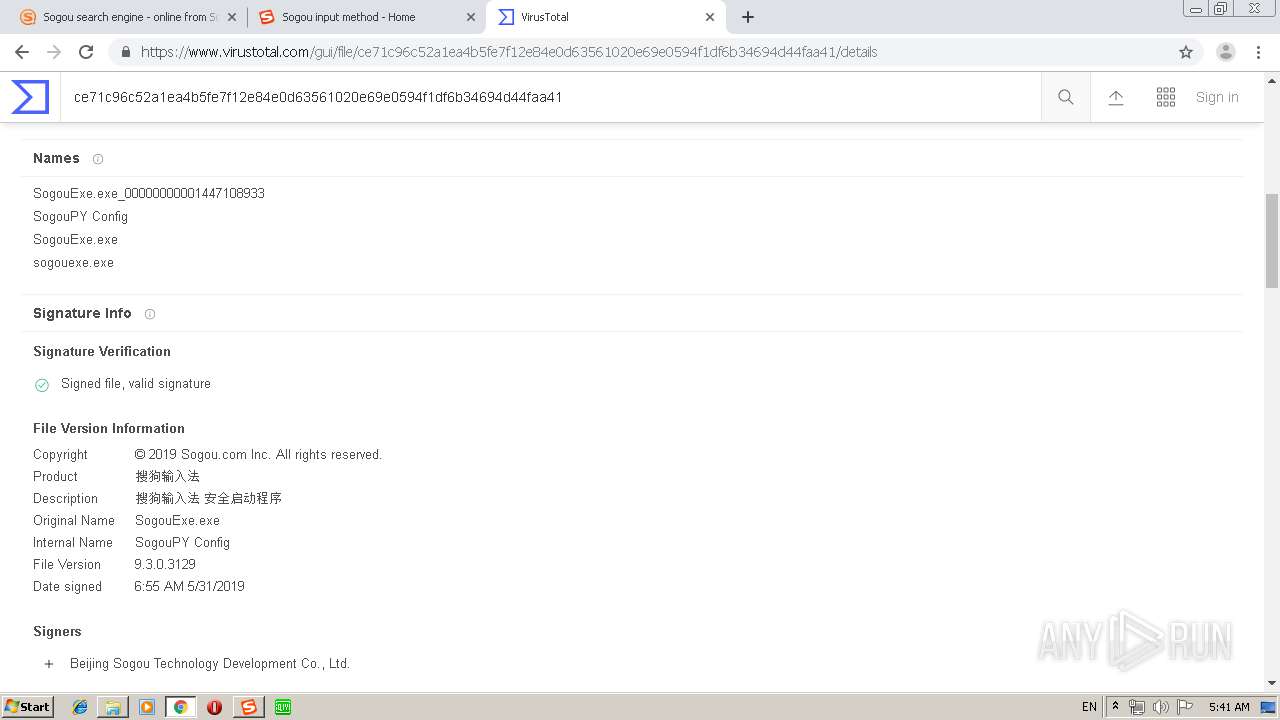The width and height of the screenshot is (1280, 720).
Task: Open the Windows Start menu
Action: (x=27, y=707)
